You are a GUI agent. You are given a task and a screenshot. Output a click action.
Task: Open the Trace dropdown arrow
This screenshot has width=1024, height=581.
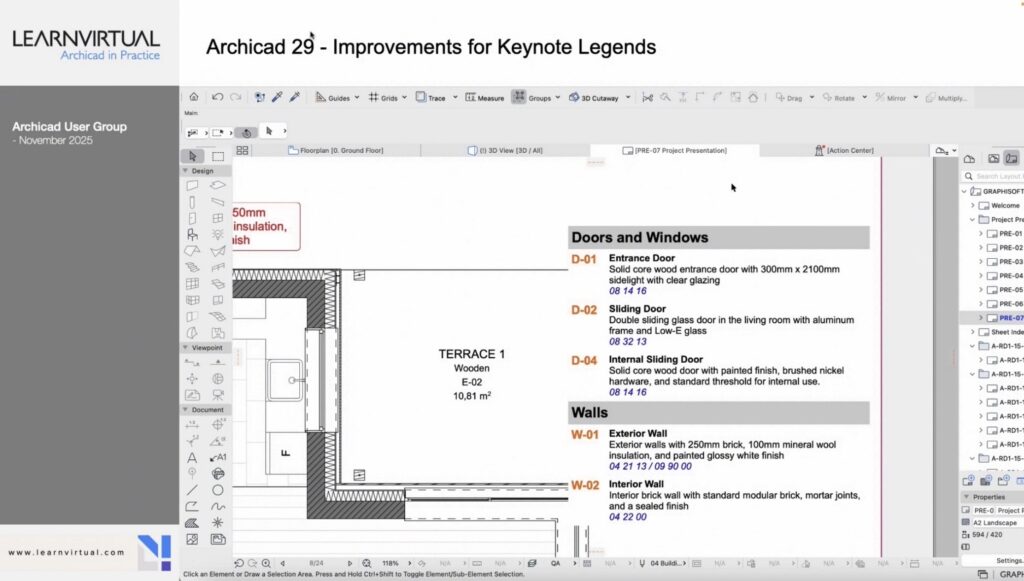[x=455, y=97]
